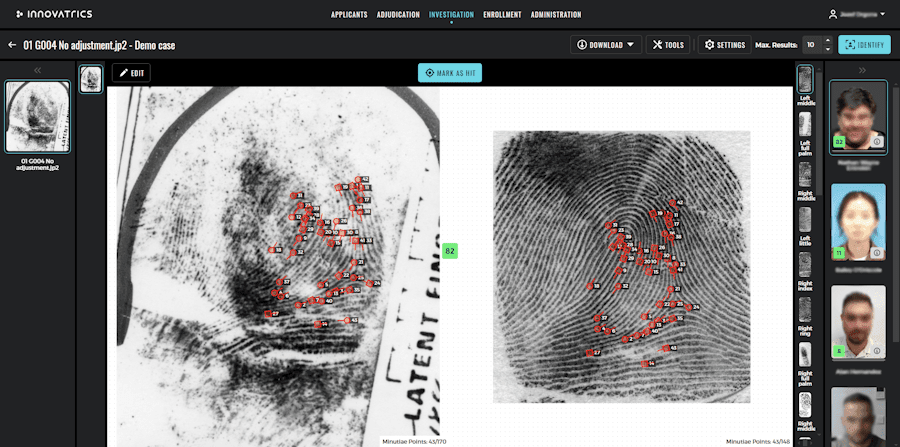Open the user account dropdown
900x447 pixels.
(x=858, y=14)
